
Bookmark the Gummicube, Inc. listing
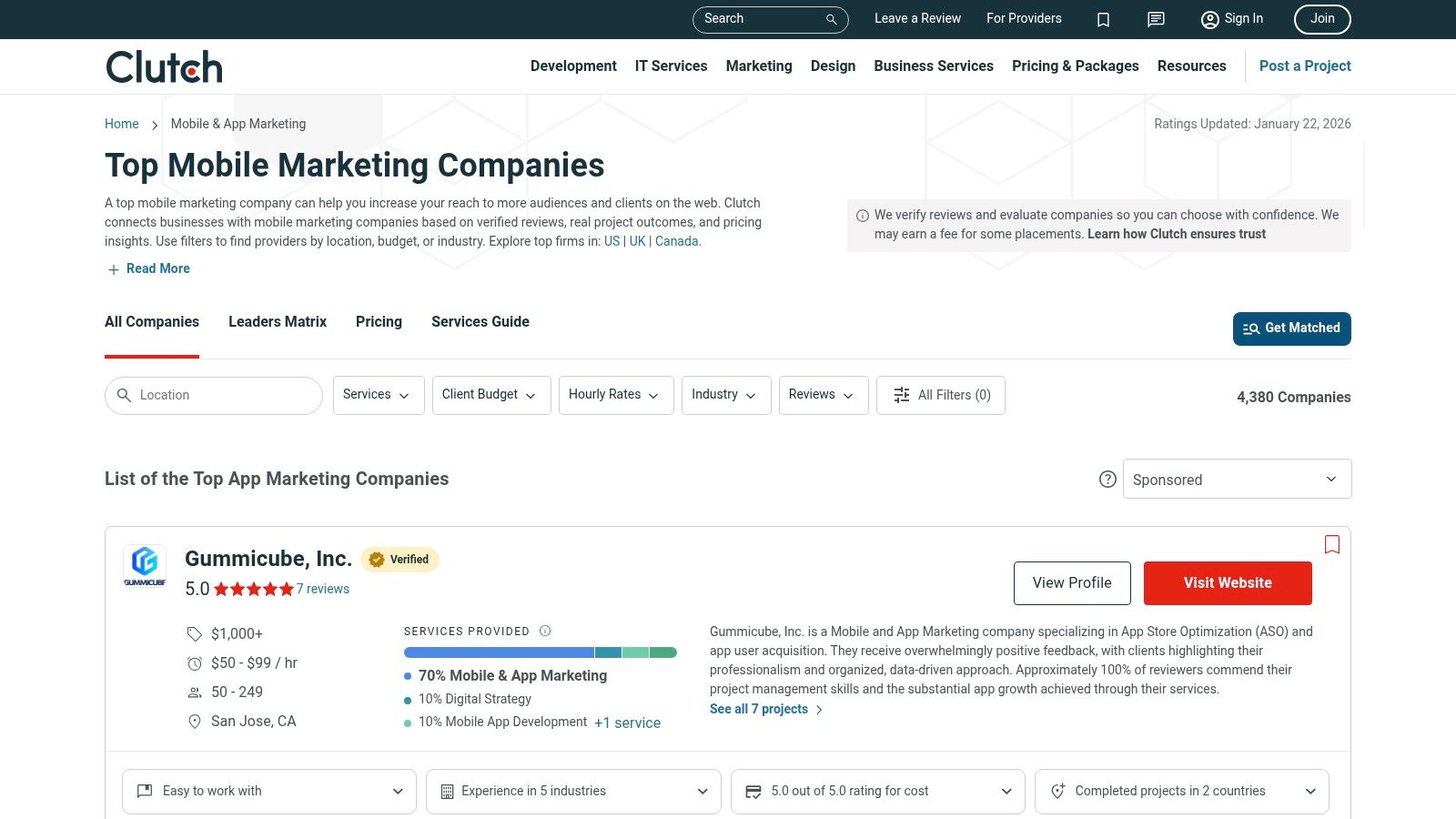click(1332, 544)
